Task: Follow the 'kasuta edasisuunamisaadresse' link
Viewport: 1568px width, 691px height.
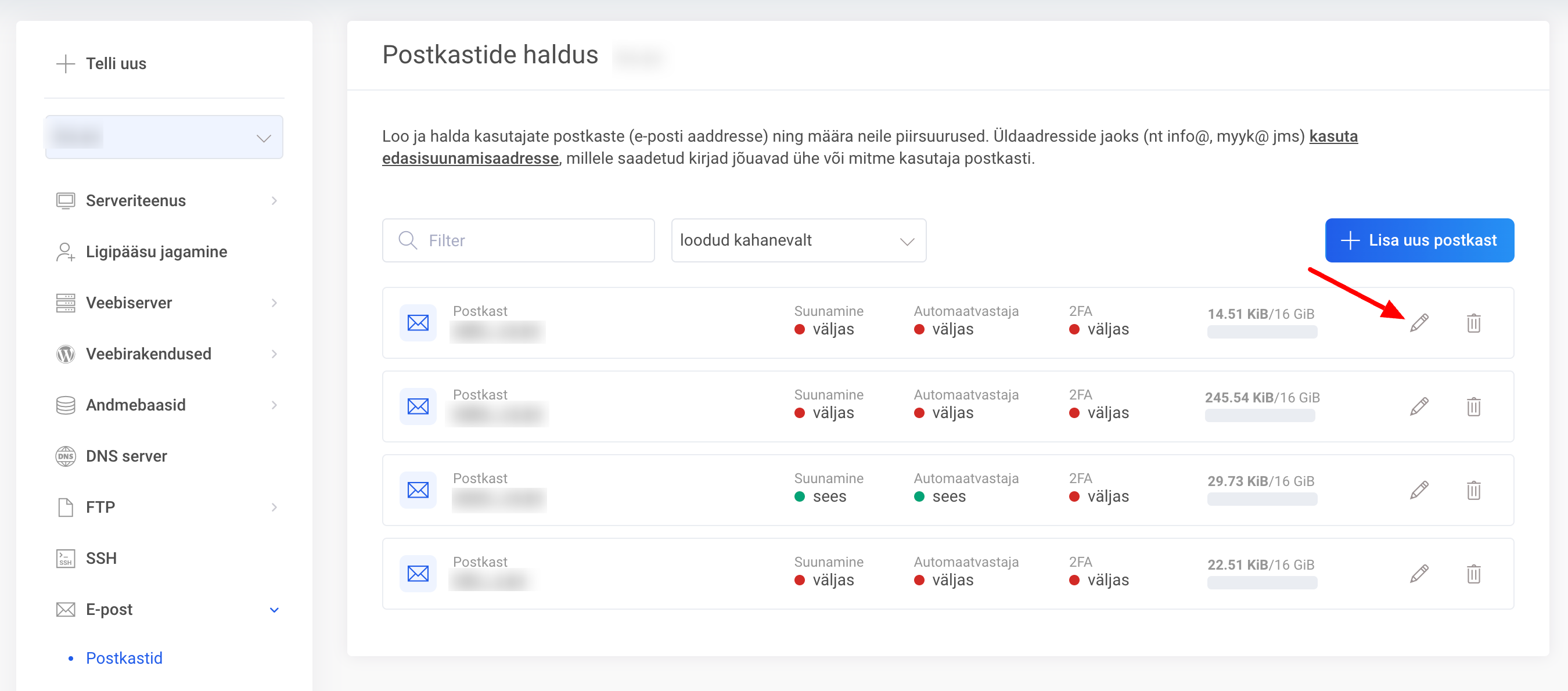Action: point(470,159)
